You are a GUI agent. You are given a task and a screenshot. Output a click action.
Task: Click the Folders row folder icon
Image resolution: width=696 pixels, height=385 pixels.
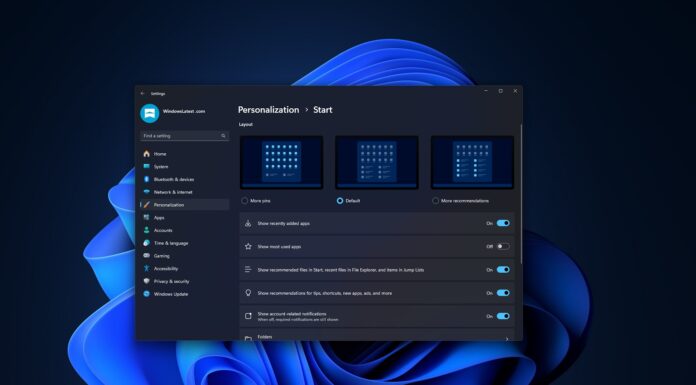pyautogui.click(x=248, y=338)
